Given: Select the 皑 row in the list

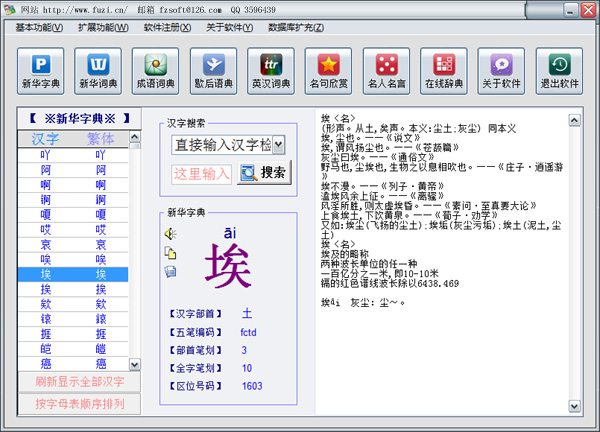Looking at the screenshot, I should point(73,349).
